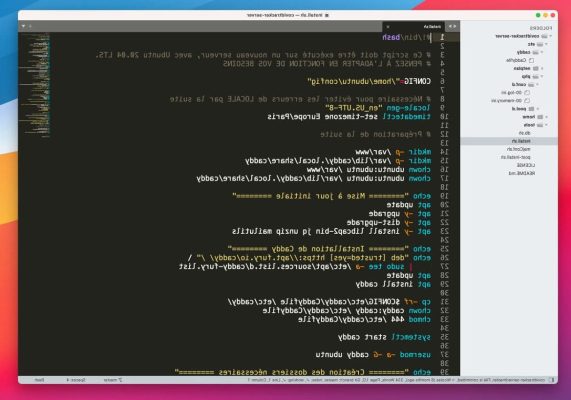Image resolution: width=571 pixels, height=400 pixels.
Task: Toggle the sidebar using the status bar icon
Action: click(x=552, y=380)
